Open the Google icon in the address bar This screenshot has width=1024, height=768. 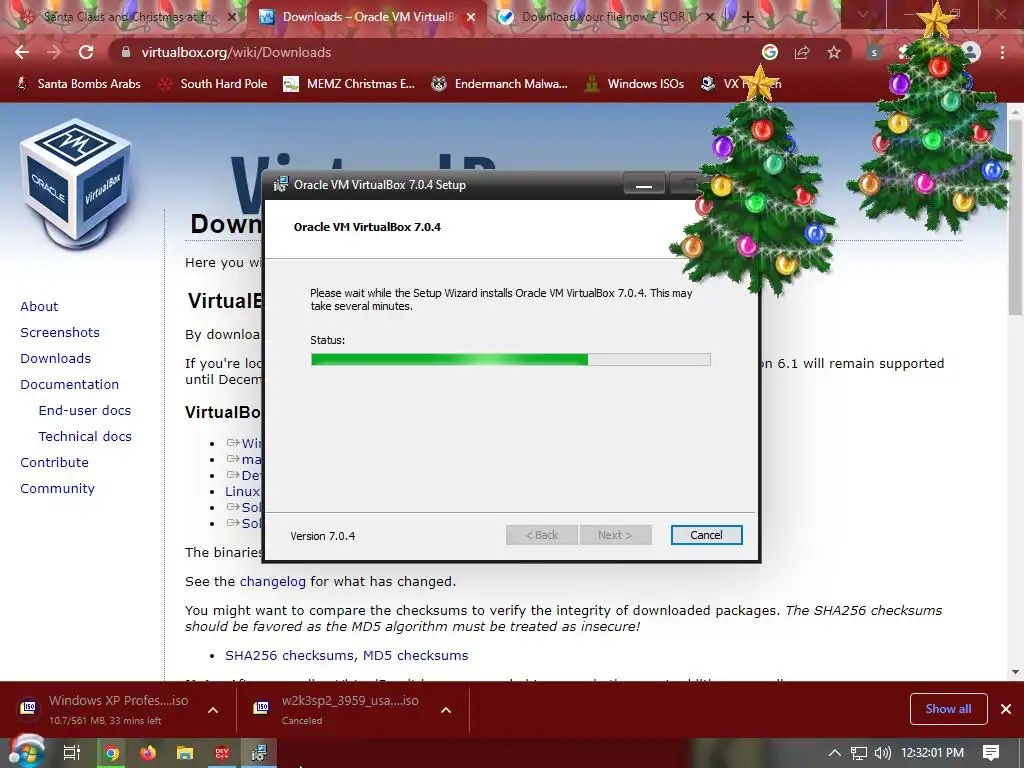click(770, 52)
